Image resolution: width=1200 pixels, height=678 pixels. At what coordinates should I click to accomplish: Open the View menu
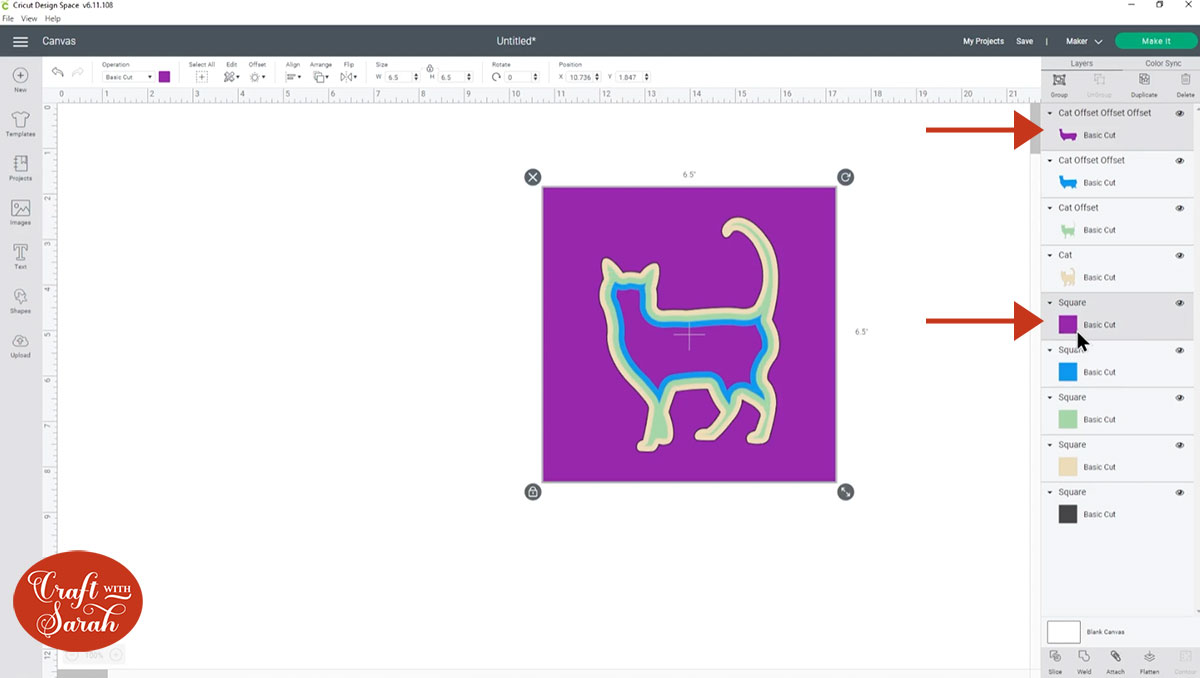(29, 18)
